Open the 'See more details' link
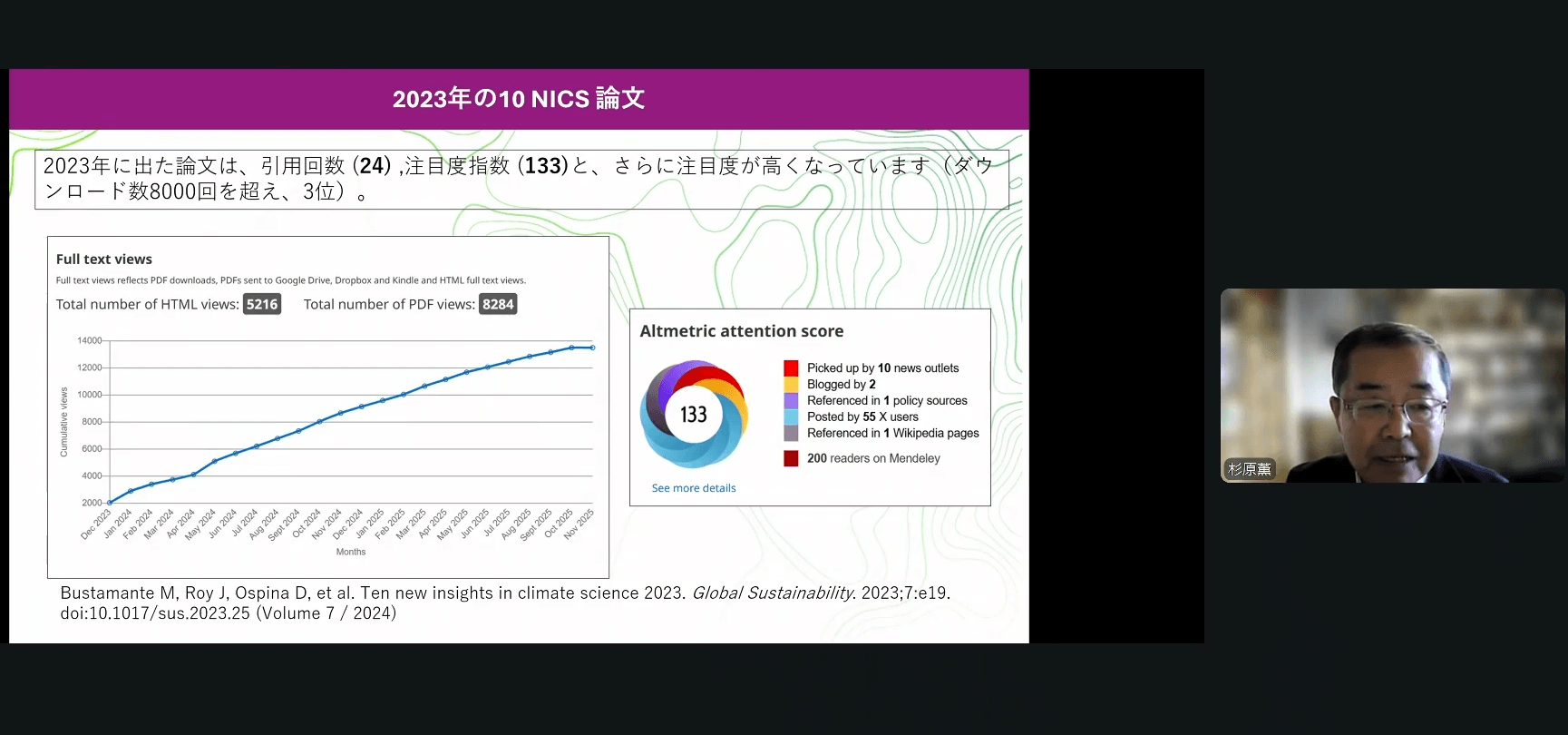 pyautogui.click(x=694, y=488)
